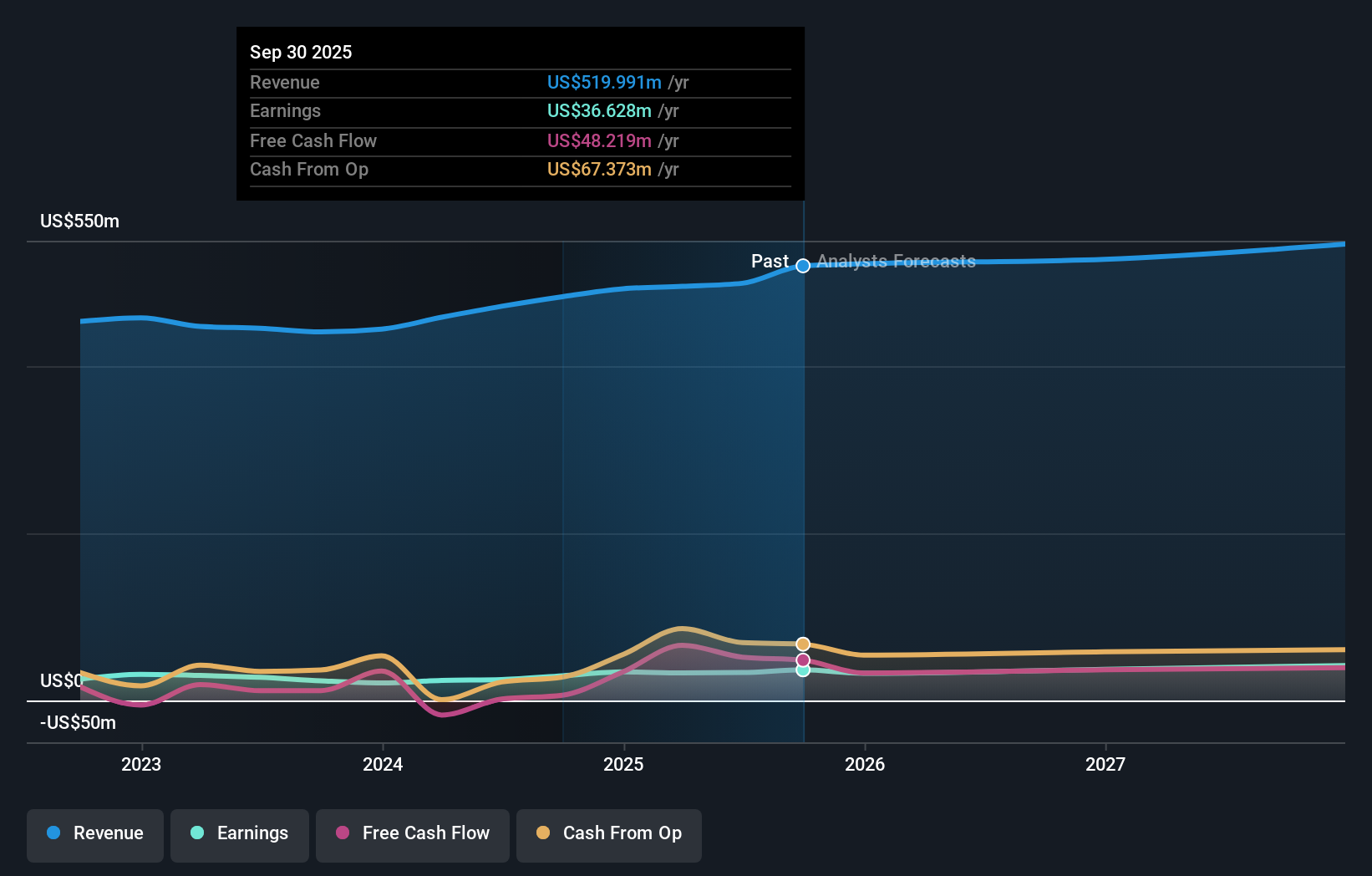Open the Past section of the chart
1372x876 pixels.
coord(769,261)
